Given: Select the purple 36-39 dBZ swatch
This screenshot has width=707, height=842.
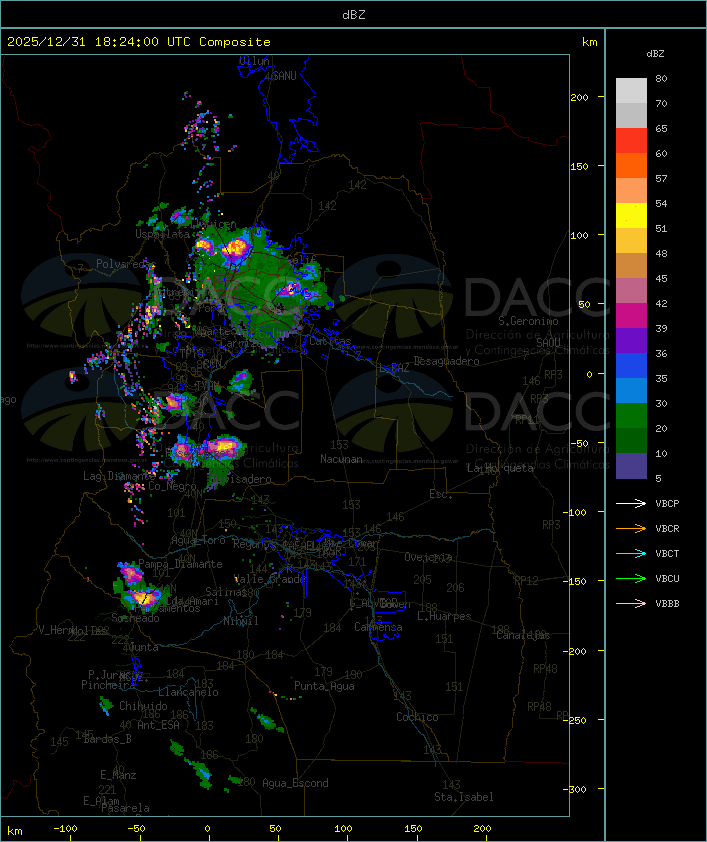Looking at the screenshot, I should click(631, 340).
